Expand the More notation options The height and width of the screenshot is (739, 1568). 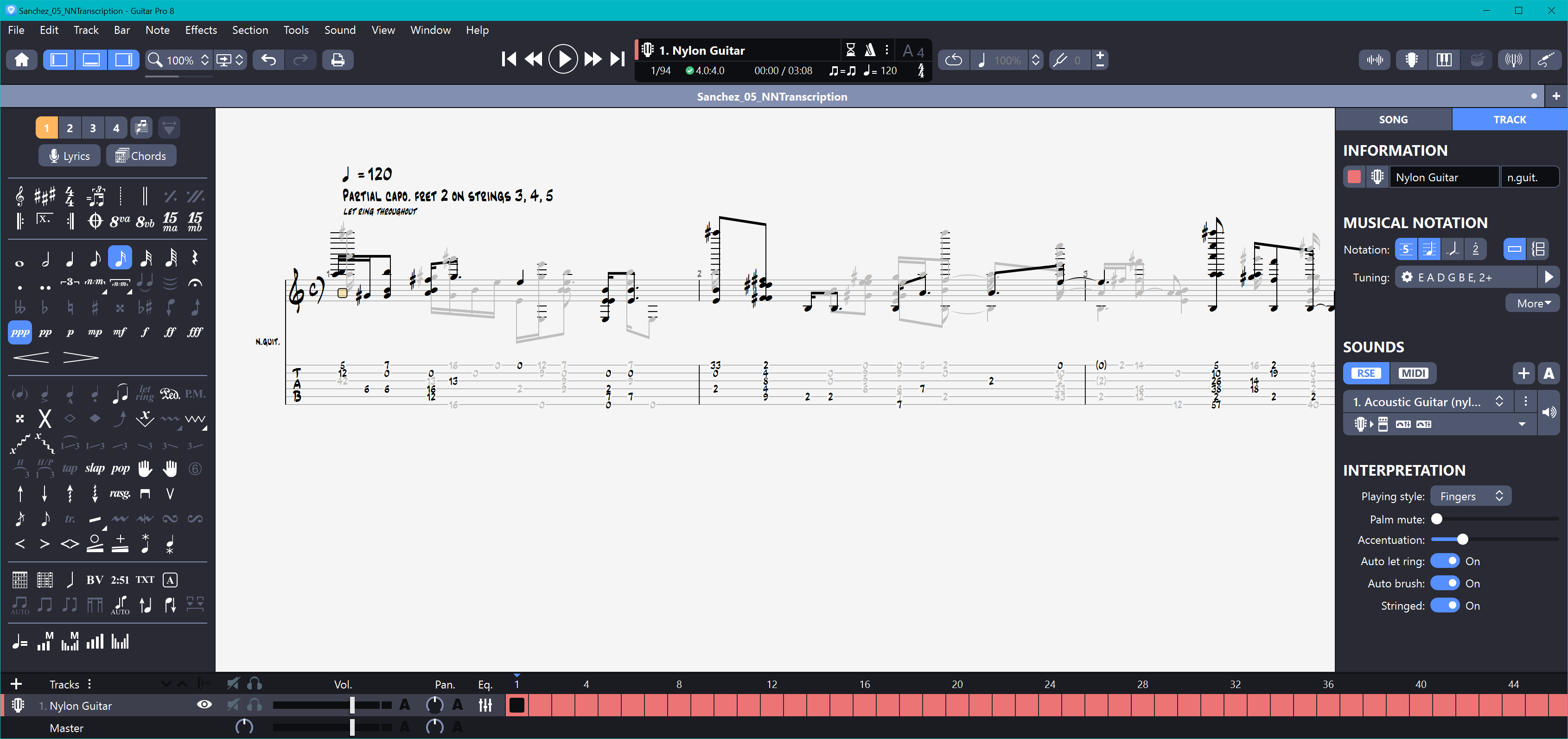coord(1533,303)
